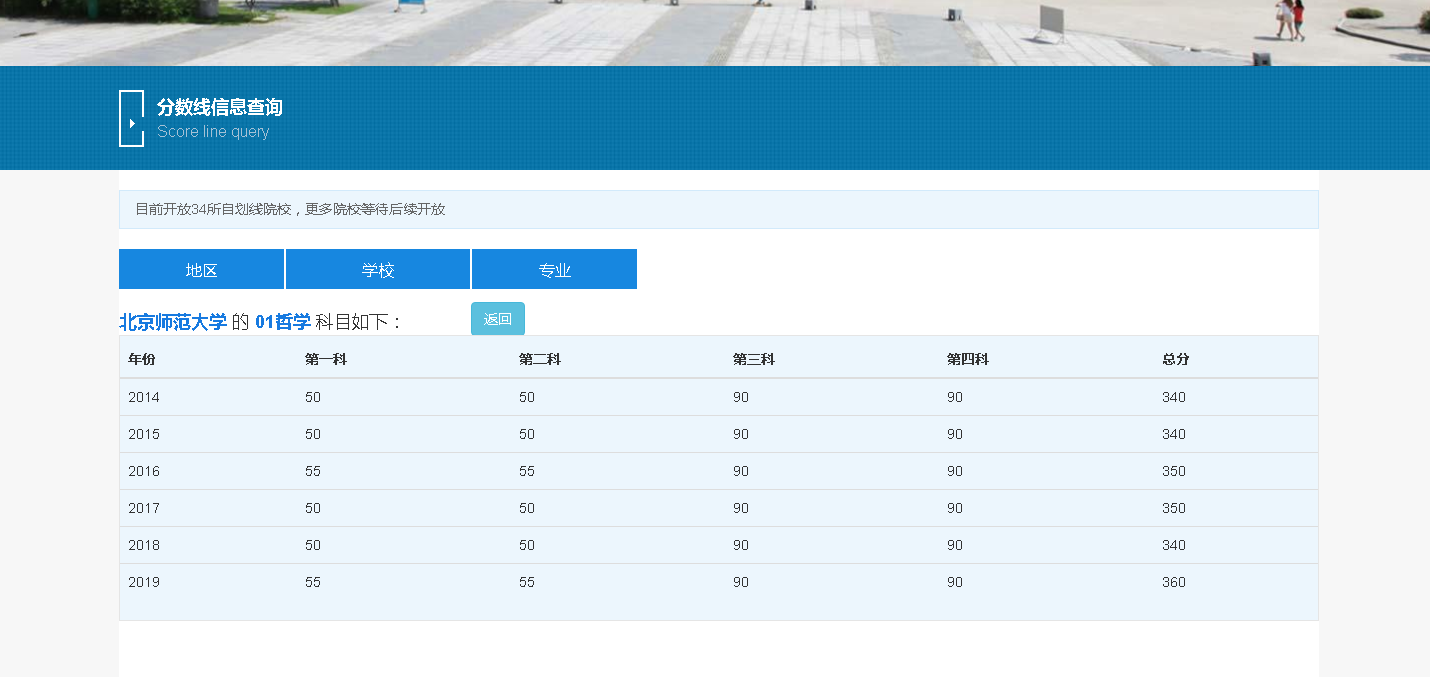
Task: Select the 2015 year cell
Action: pos(144,434)
